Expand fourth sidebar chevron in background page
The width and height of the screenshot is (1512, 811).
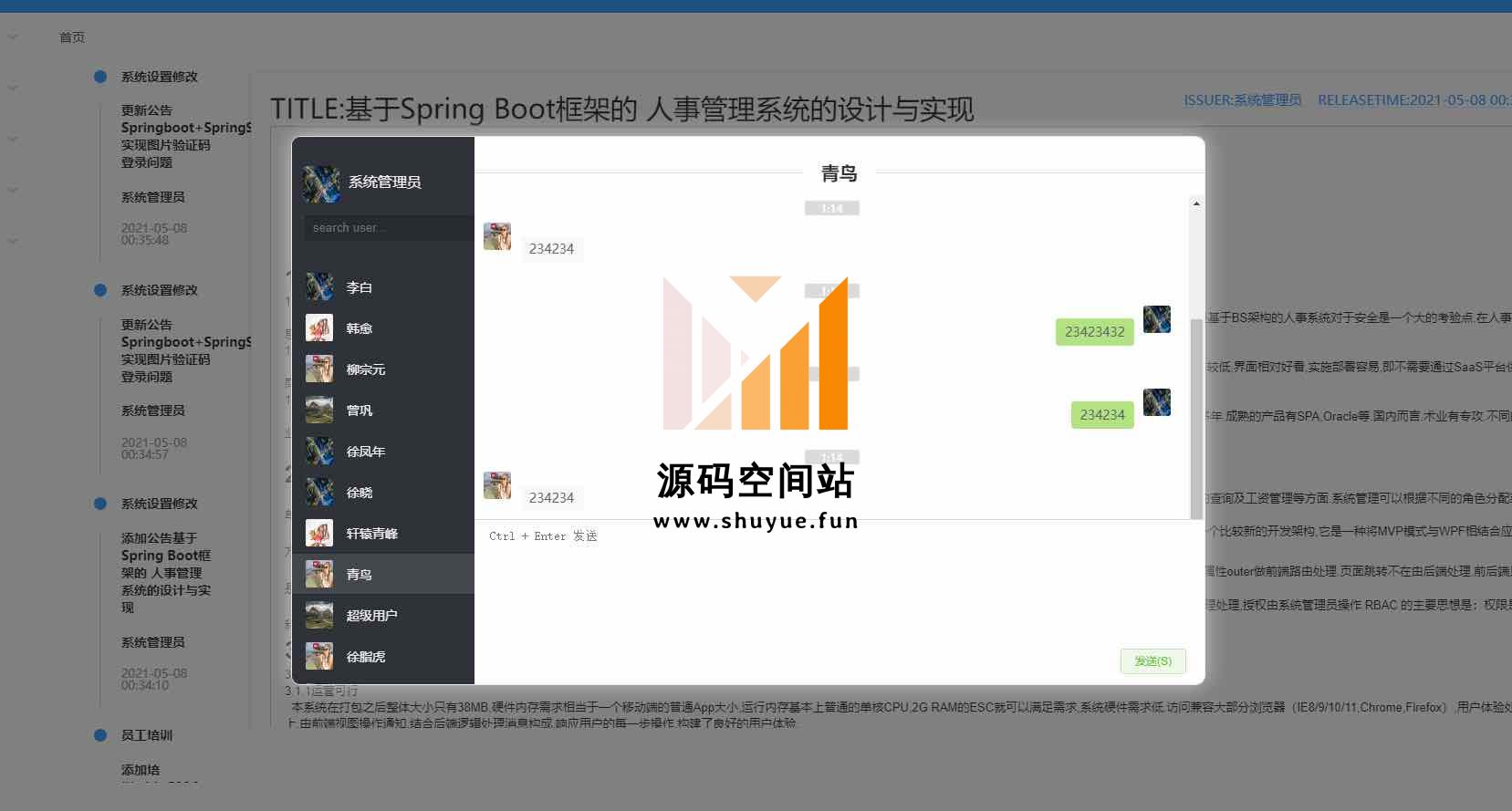13,191
